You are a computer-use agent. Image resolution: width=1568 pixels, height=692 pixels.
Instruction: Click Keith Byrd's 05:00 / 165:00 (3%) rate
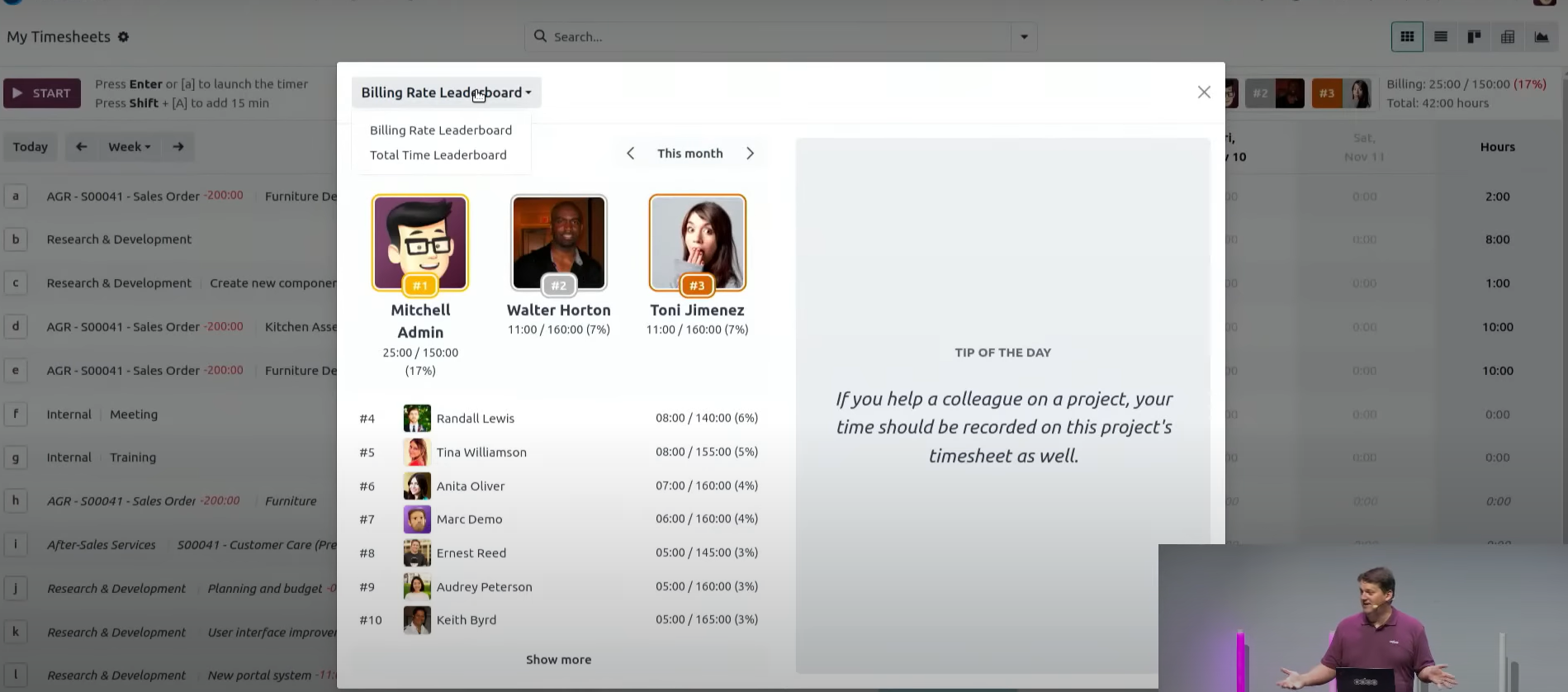coord(707,619)
